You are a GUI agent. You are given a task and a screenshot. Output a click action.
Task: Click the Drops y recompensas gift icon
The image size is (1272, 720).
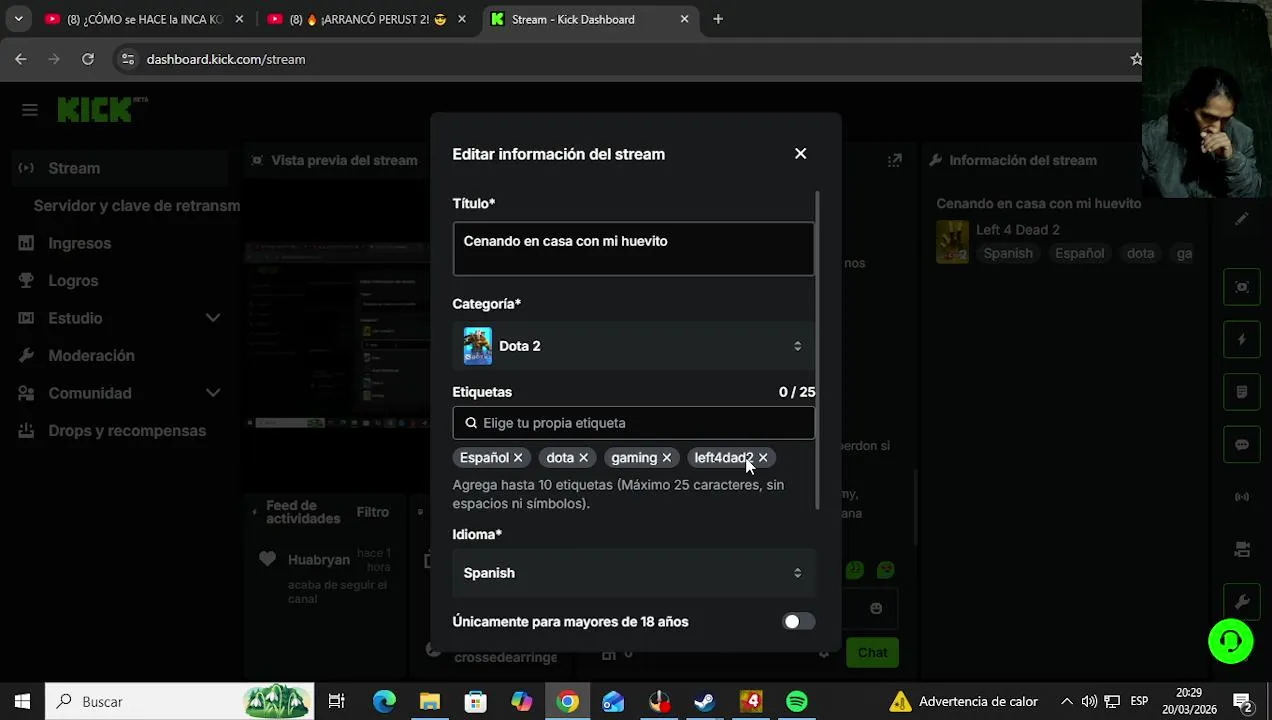(27, 431)
